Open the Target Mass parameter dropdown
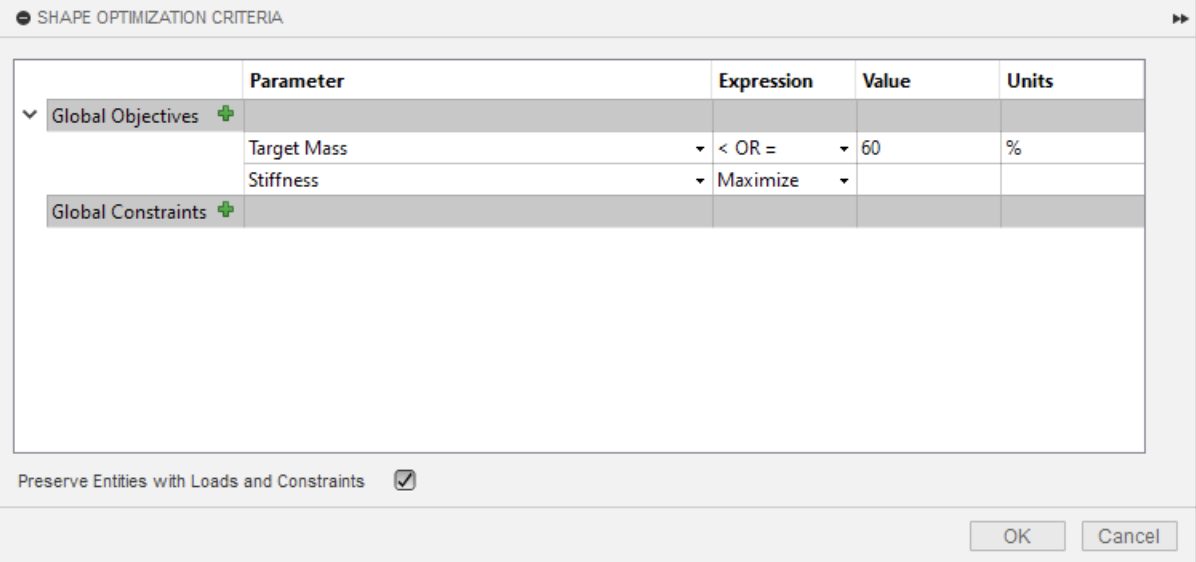This screenshot has height=562, width=1196. [x=700, y=149]
